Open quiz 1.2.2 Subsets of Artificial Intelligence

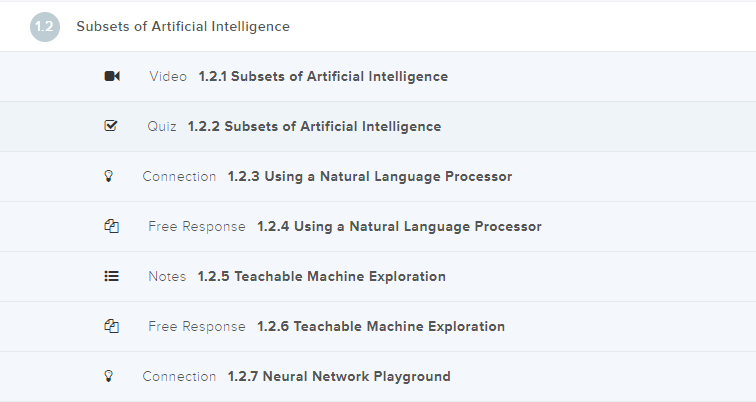314,127
